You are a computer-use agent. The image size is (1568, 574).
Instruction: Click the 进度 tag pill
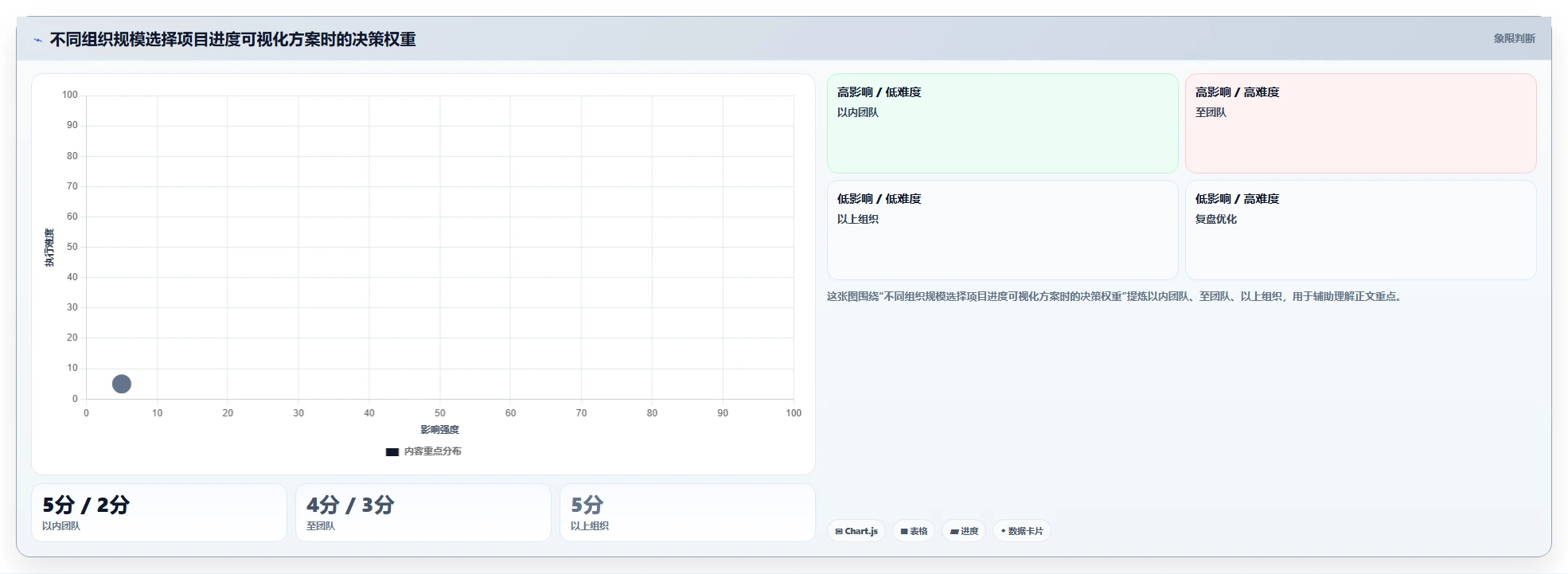coord(964,531)
